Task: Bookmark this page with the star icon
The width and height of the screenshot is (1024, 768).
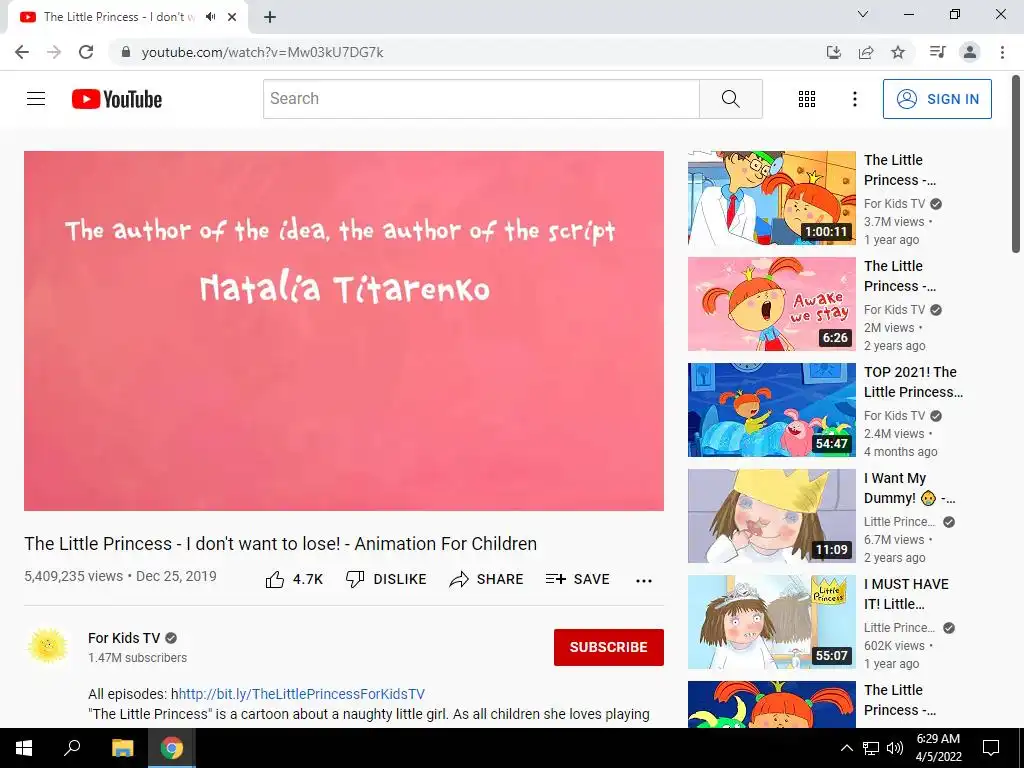Action: (898, 52)
